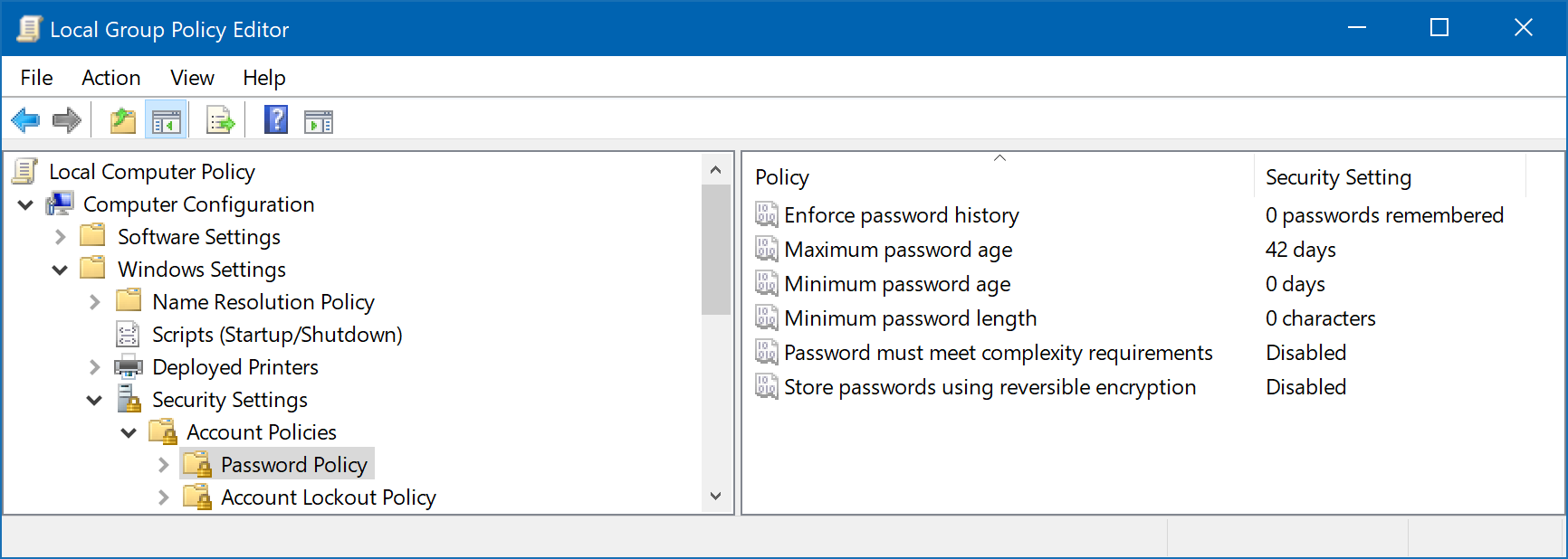The width and height of the screenshot is (1568, 559).
Task: Click the tree pane scroll down arrow
Action: coord(716,496)
